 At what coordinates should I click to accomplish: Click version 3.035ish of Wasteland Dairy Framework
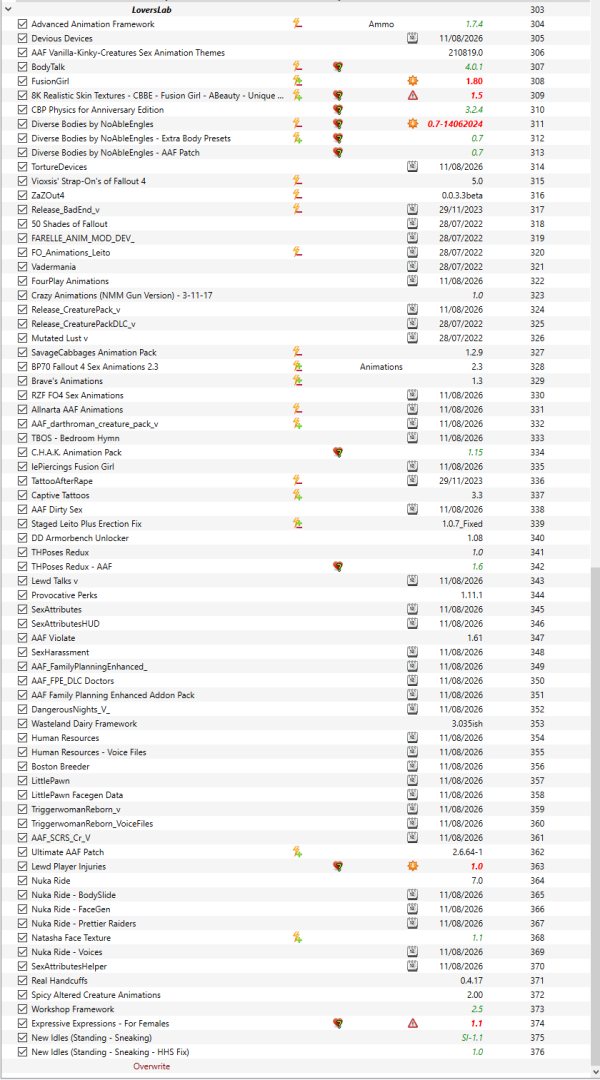[467, 724]
